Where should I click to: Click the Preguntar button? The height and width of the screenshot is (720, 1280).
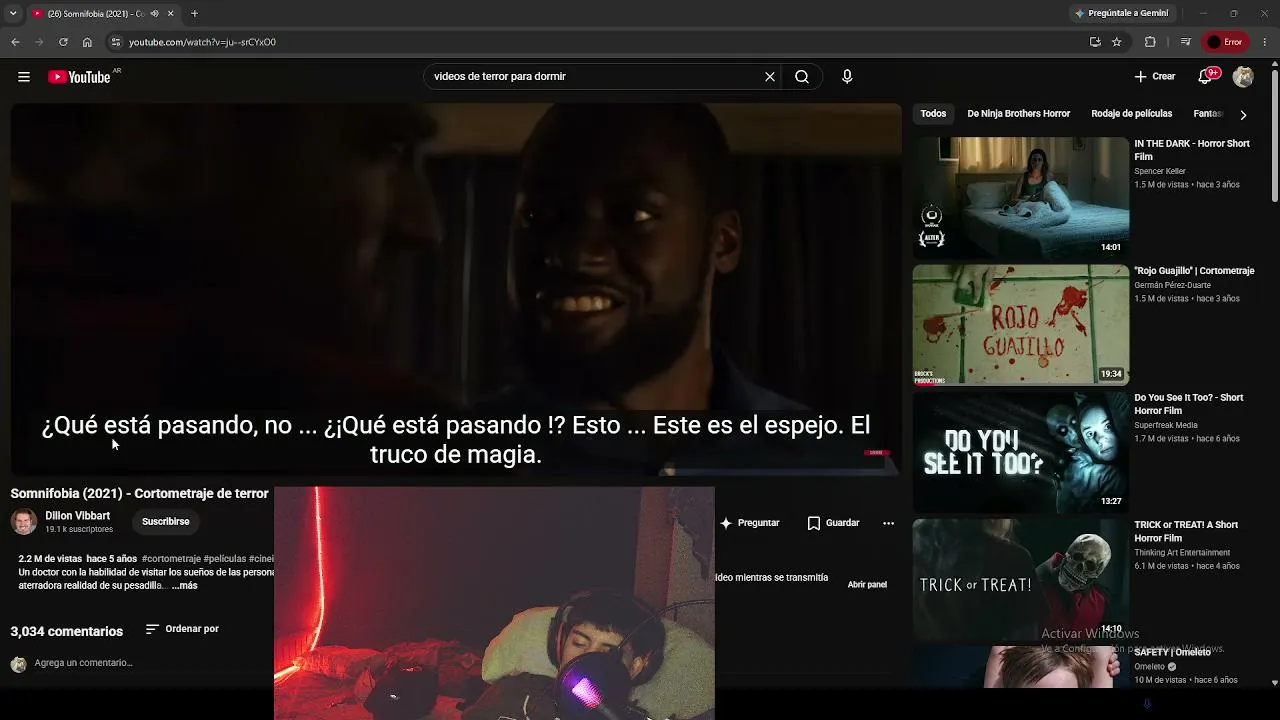point(750,523)
